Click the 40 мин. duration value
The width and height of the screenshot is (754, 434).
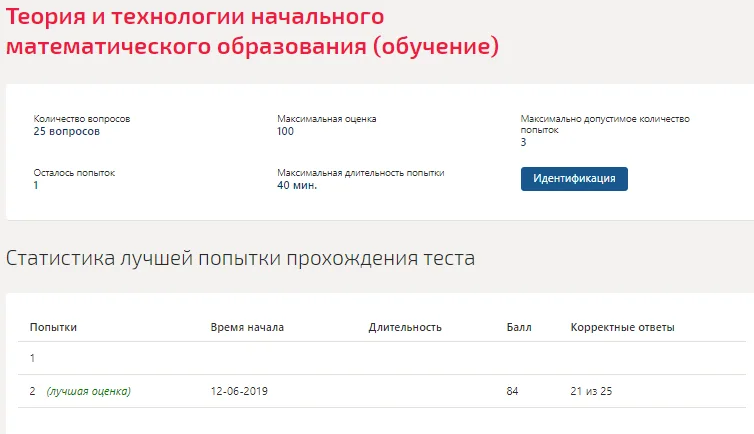(x=297, y=185)
